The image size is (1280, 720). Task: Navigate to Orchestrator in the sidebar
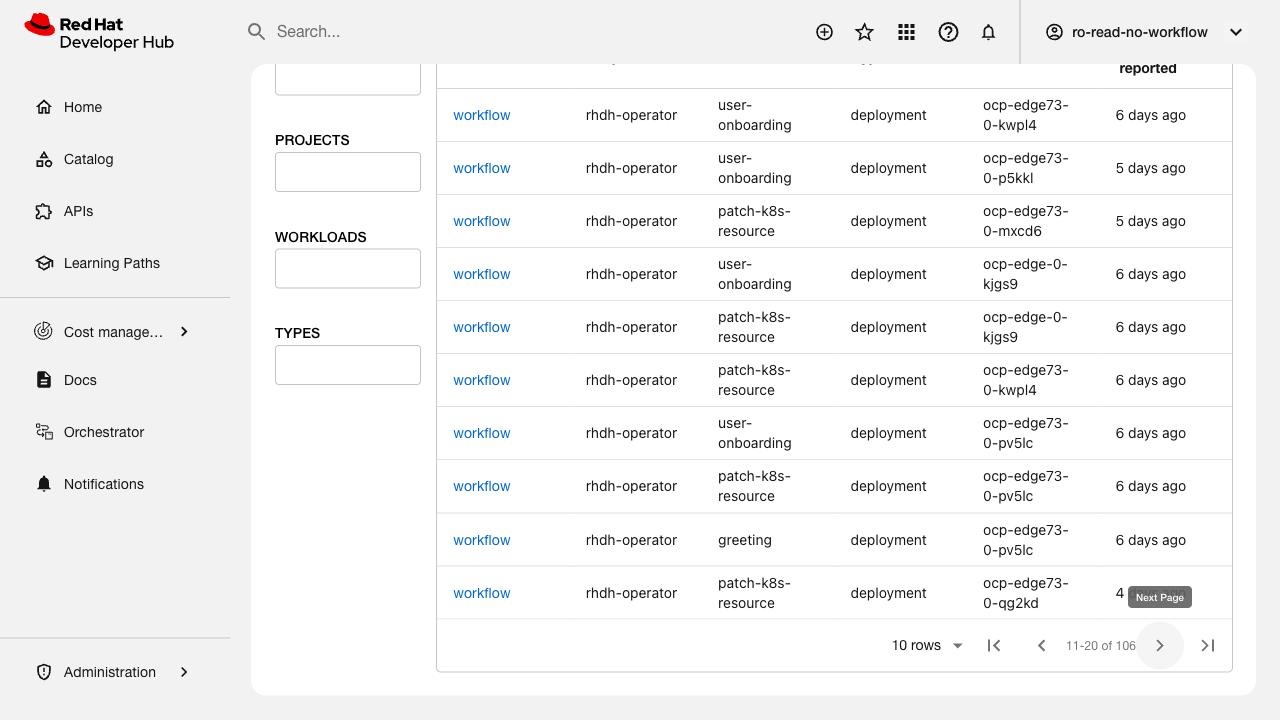pyautogui.click(x=103, y=432)
